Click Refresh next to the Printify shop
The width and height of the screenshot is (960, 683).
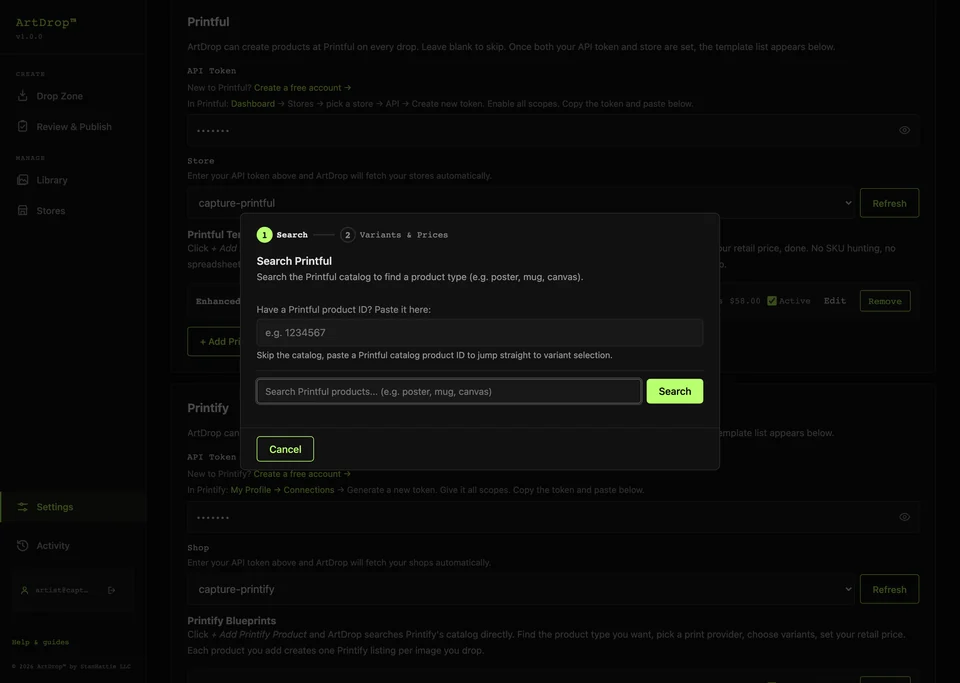(x=889, y=589)
